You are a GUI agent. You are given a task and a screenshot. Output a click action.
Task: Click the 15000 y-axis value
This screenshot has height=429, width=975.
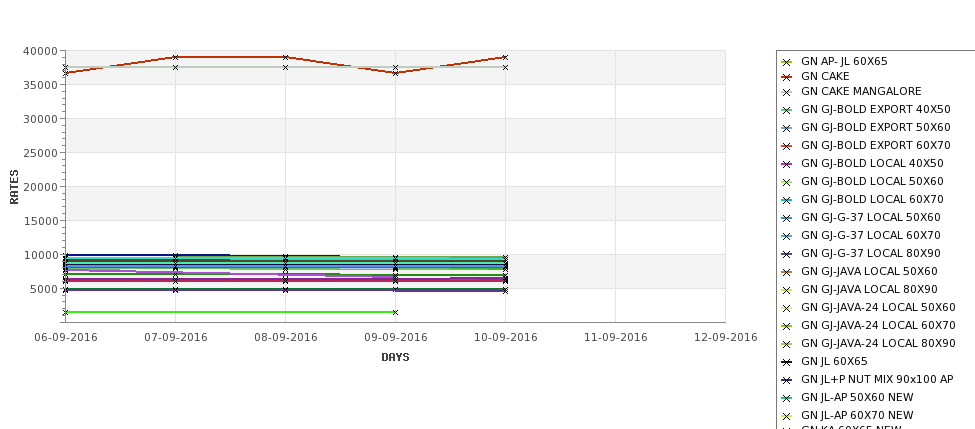pos(41,221)
